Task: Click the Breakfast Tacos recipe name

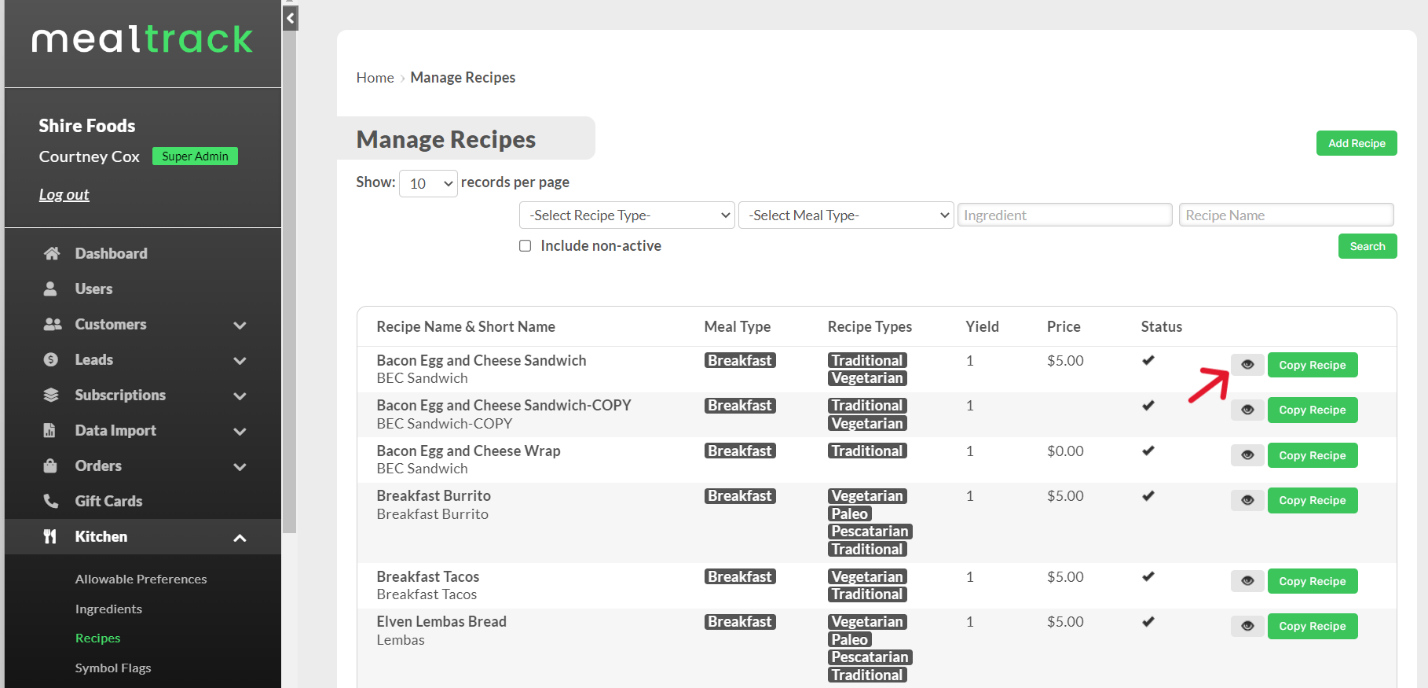Action: (428, 577)
